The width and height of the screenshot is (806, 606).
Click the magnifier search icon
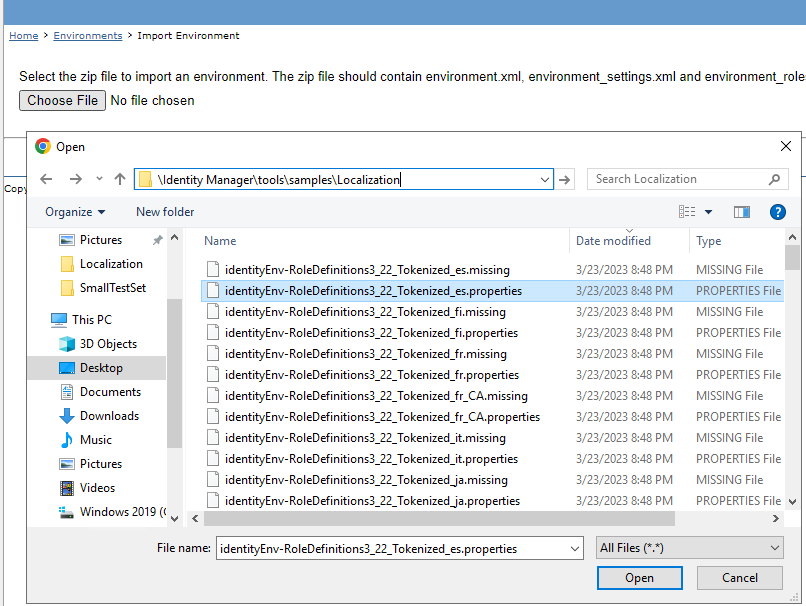[x=774, y=179]
